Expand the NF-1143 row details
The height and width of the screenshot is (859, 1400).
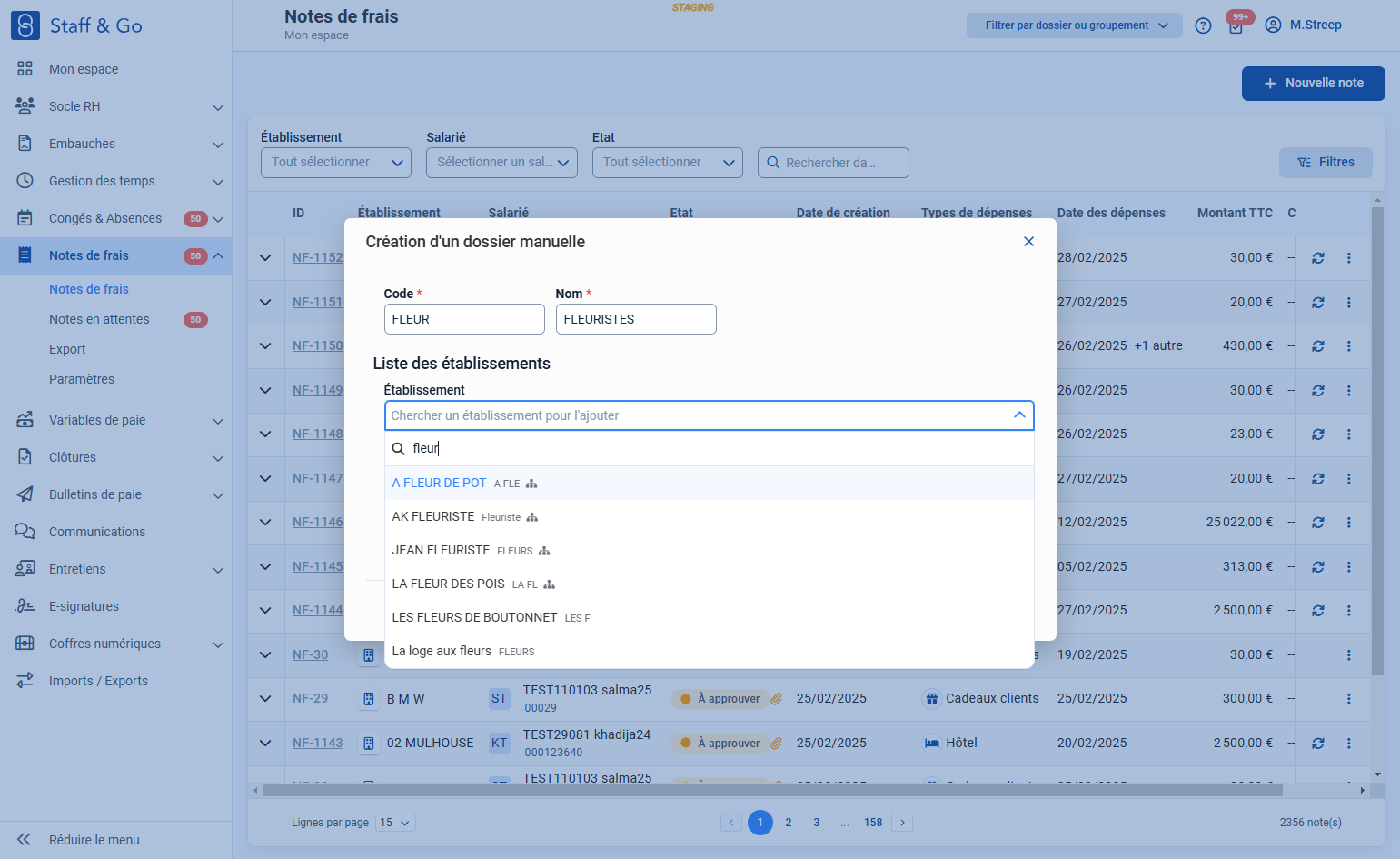click(x=265, y=744)
